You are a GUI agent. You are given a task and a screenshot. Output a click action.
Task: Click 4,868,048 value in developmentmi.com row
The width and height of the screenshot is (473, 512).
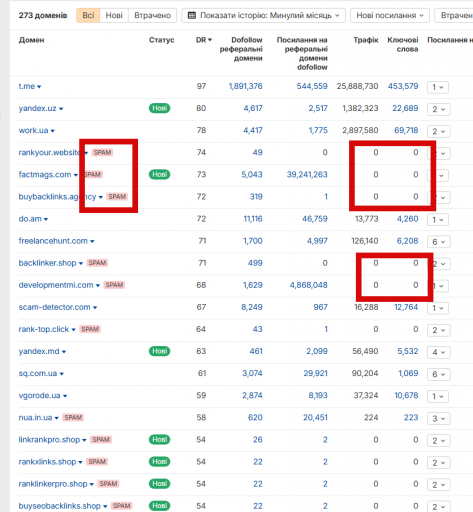click(x=308, y=285)
